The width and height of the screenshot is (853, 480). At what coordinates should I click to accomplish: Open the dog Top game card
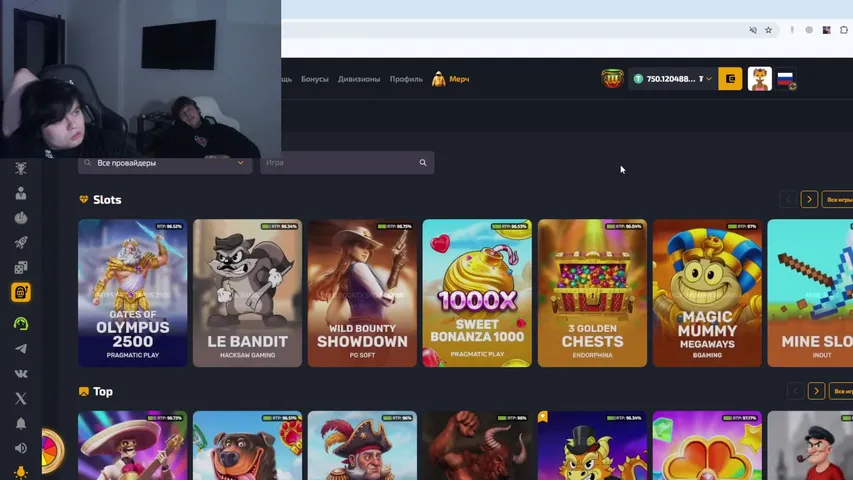tap(247, 445)
